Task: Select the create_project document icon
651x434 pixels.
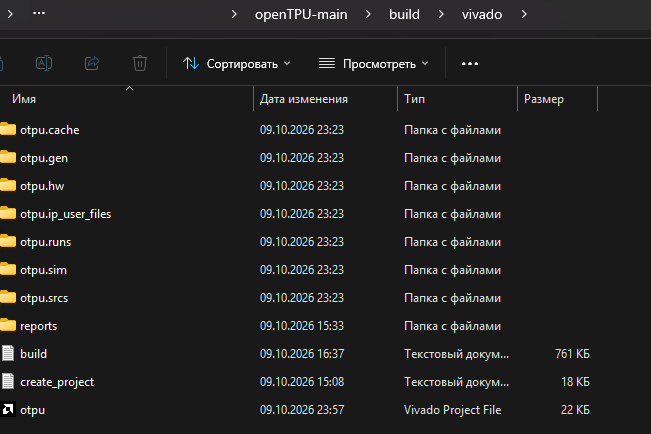Action: tap(7, 381)
